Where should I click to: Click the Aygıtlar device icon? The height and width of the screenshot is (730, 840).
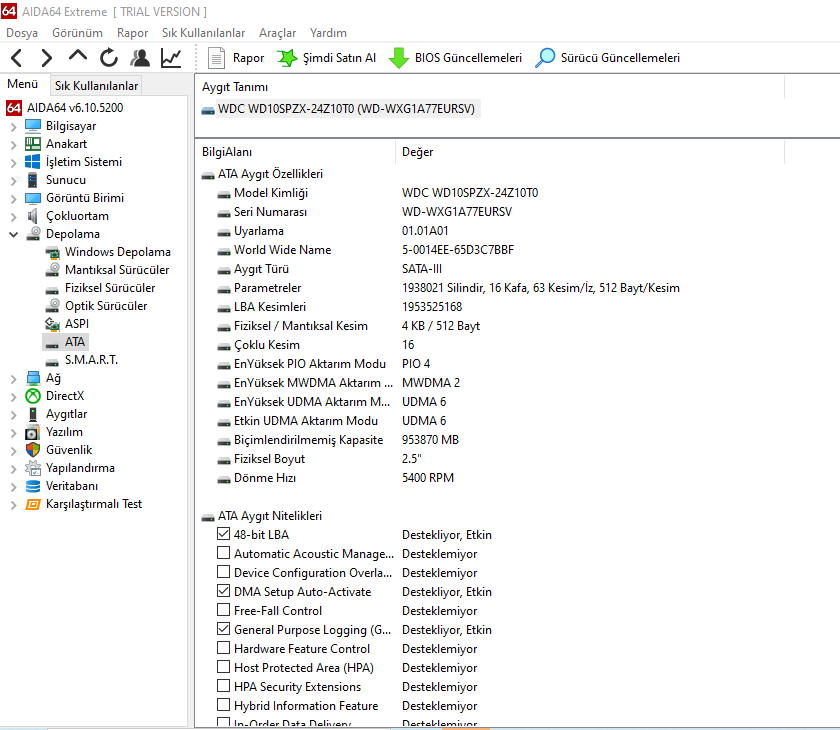click(x=33, y=414)
